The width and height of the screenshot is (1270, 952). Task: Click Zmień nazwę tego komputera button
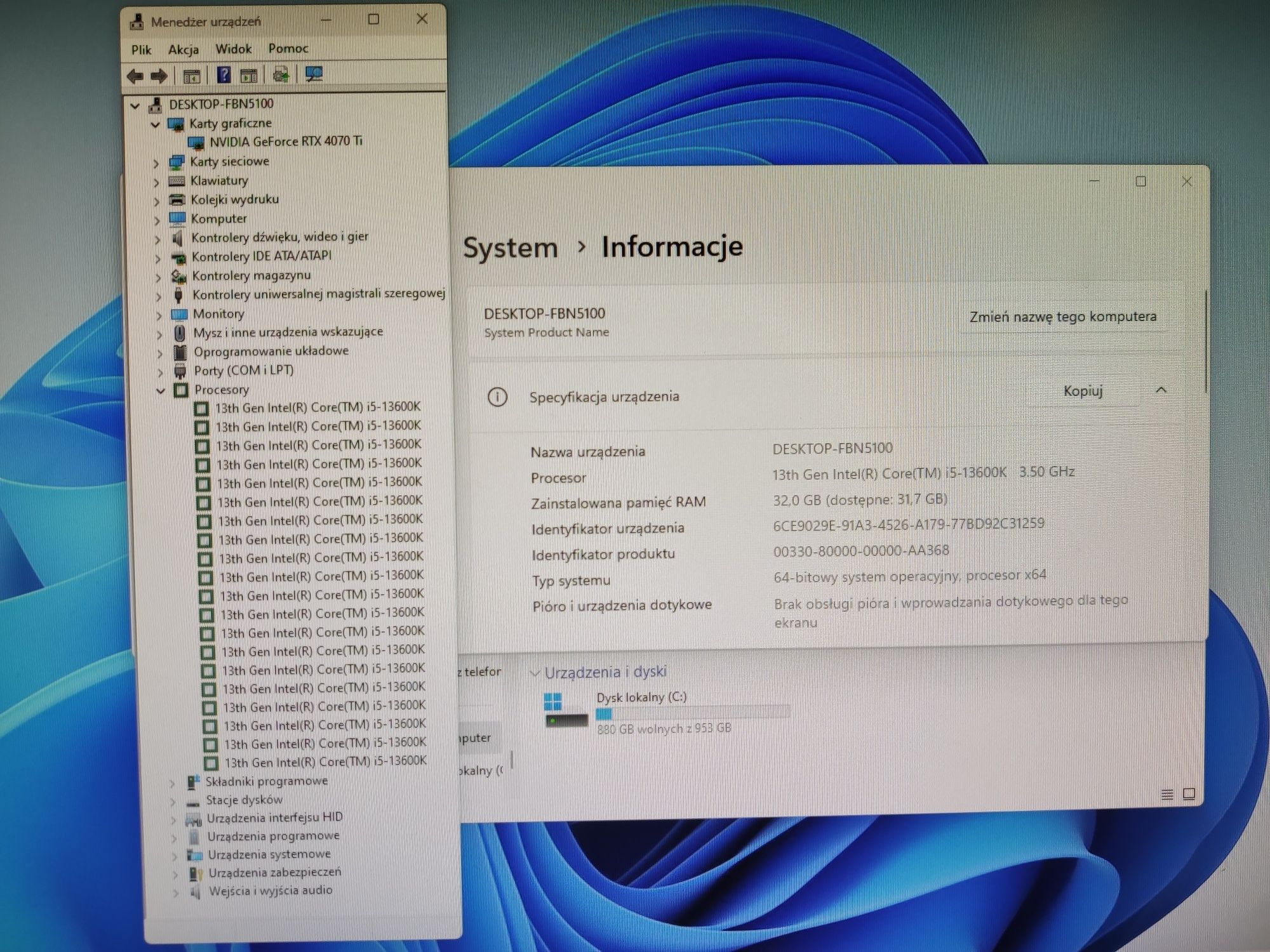pyautogui.click(x=1063, y=317)
